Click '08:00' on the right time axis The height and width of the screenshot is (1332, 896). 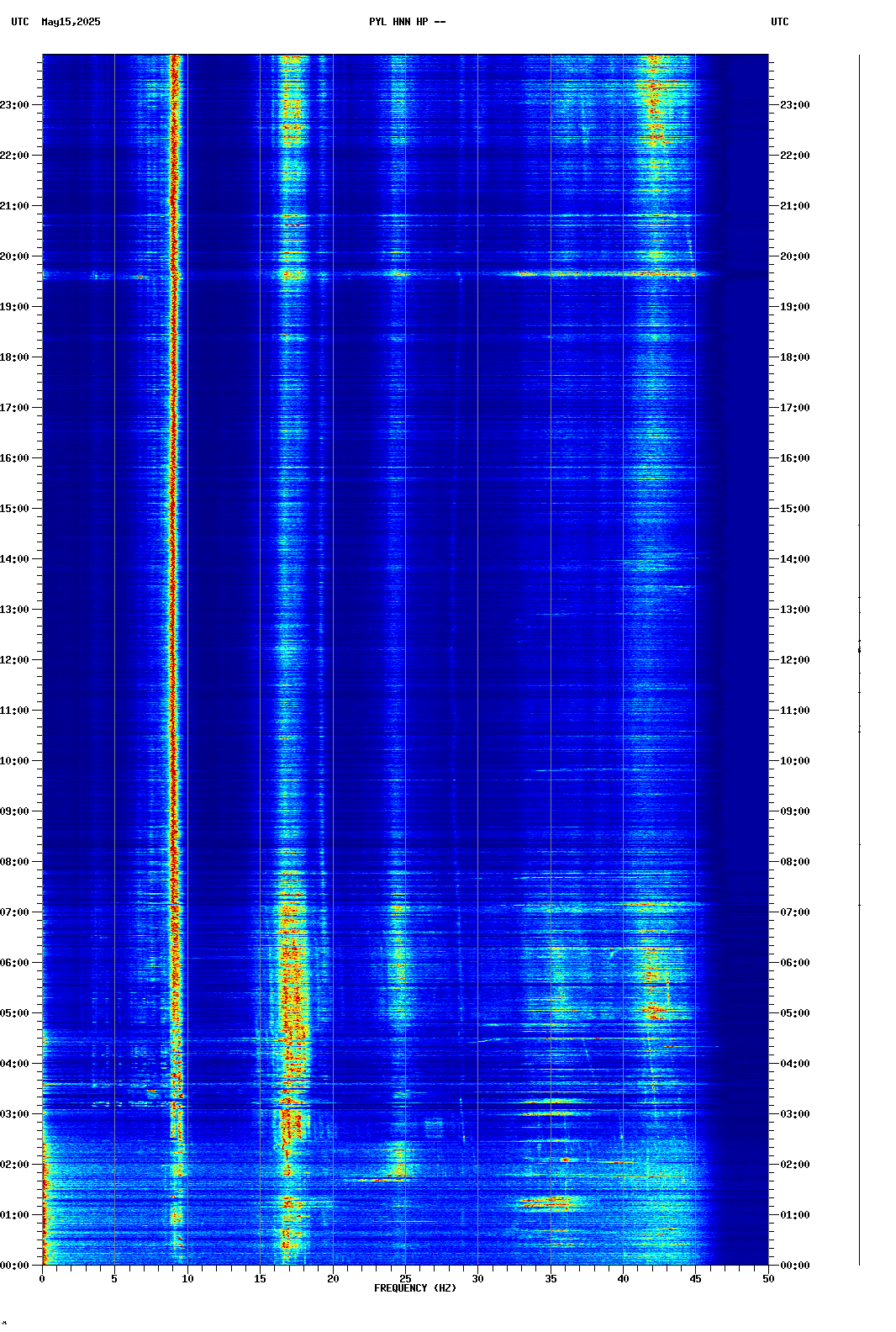tap(795, 862)
